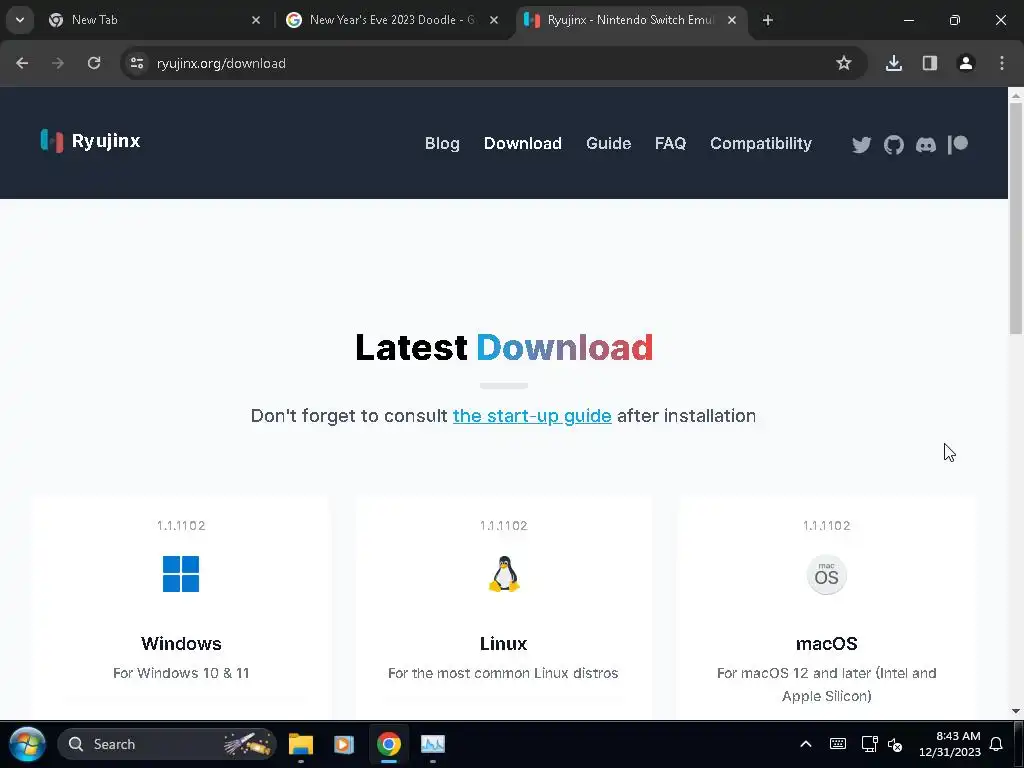Viewport: 1024px width, 768px height.
Task: Click the scrollbar down arrow
Action: pos(1016,711)
